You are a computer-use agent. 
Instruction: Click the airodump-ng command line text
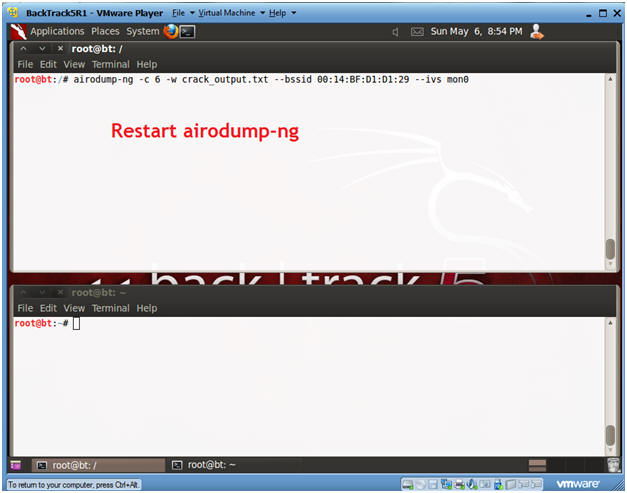coord(271,80)
